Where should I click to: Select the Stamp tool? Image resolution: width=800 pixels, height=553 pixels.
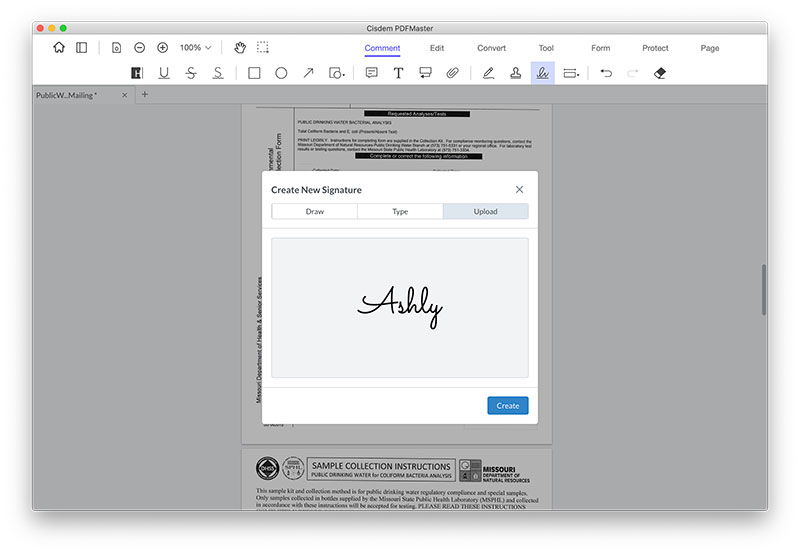(515, 73)
